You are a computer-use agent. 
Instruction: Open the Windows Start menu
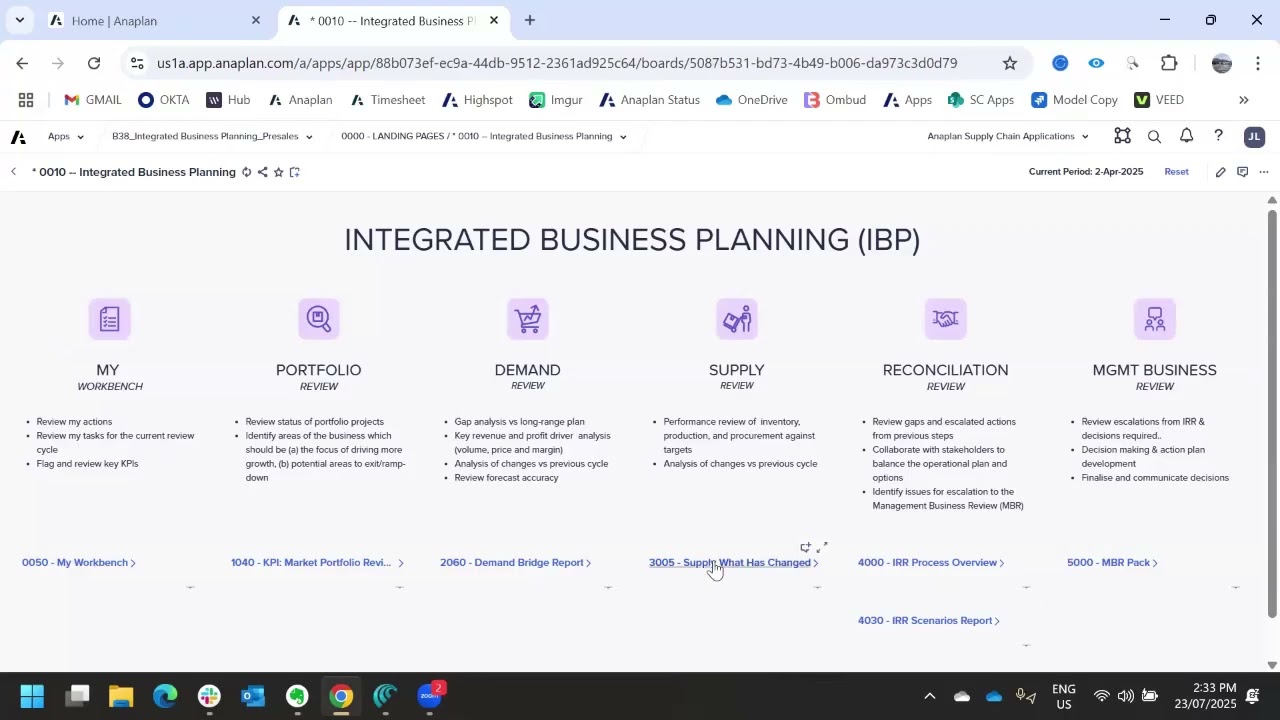click(x=32, y=696)
